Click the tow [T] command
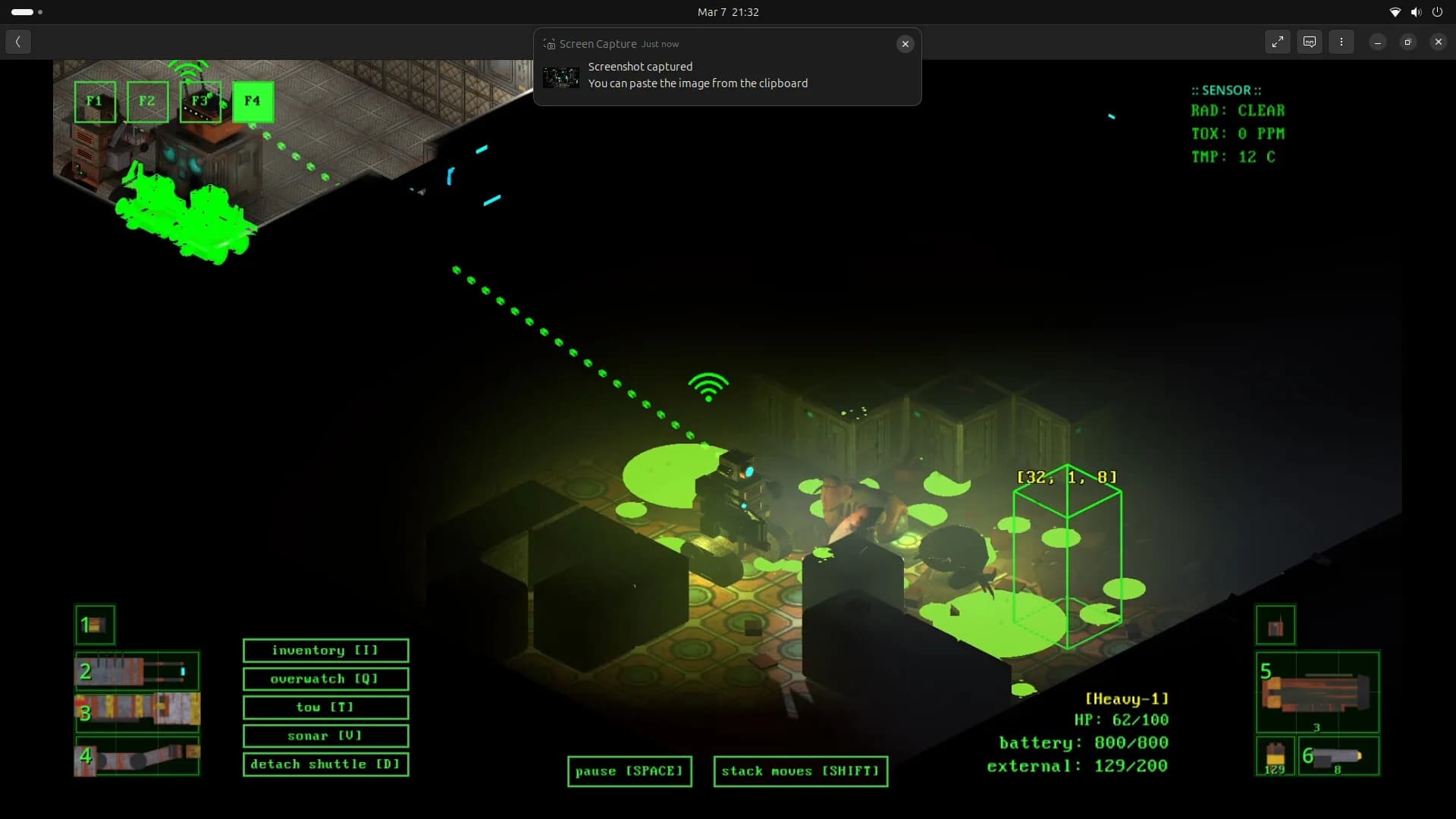 325,708
